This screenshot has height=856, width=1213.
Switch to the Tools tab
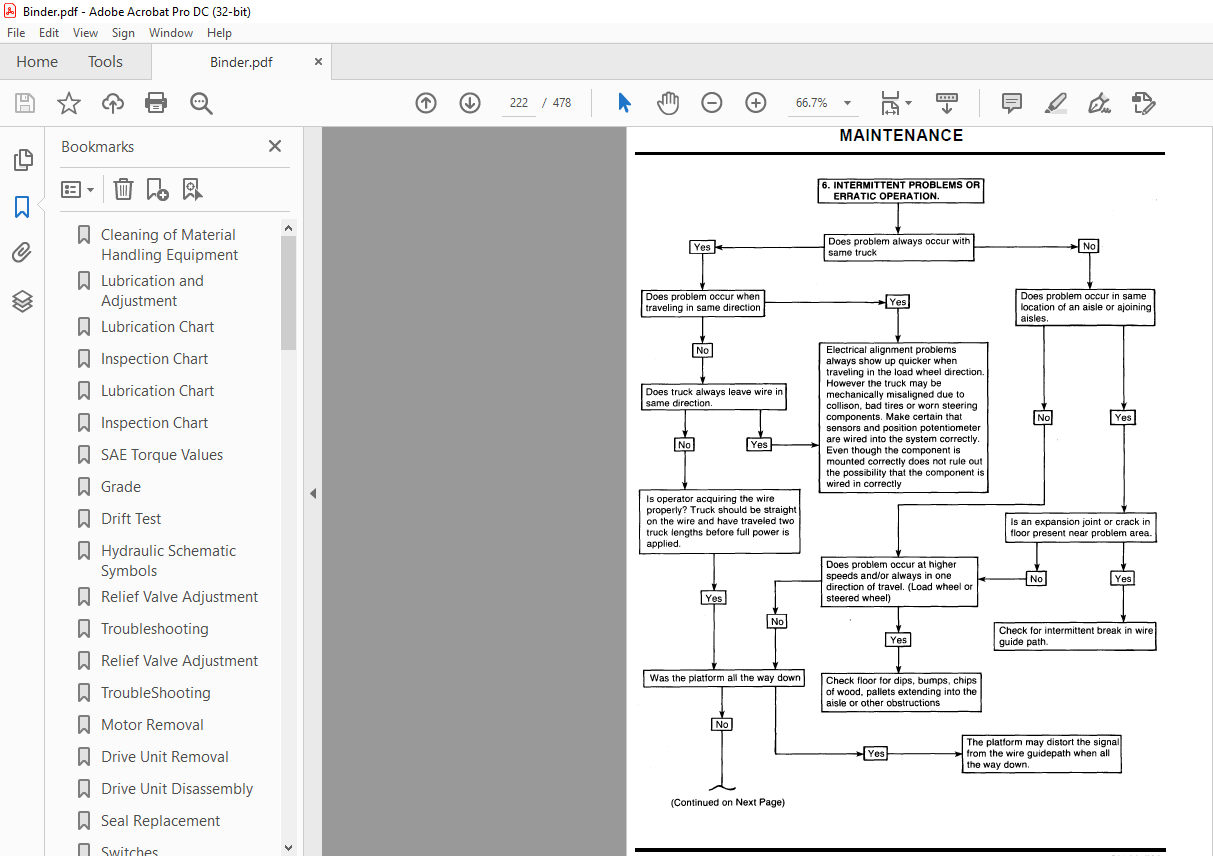coord(105,62)
